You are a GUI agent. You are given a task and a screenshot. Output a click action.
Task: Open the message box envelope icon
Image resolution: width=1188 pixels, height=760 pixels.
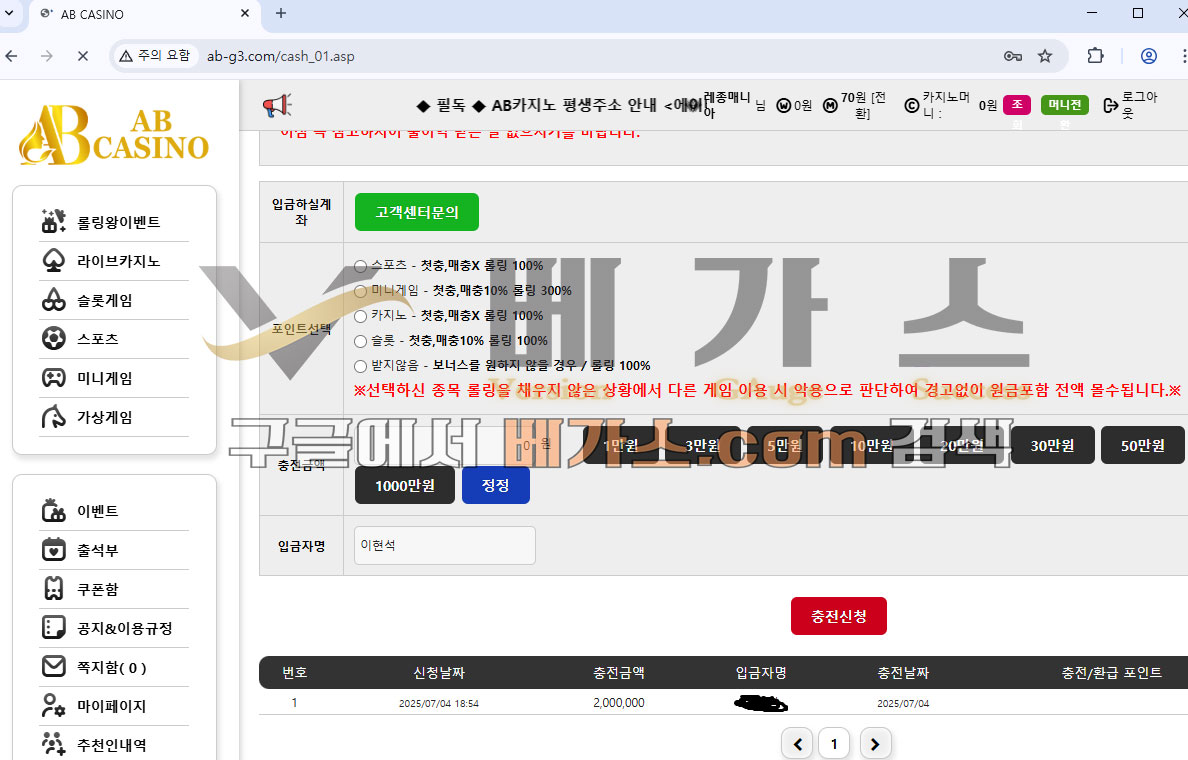point(53,667)
